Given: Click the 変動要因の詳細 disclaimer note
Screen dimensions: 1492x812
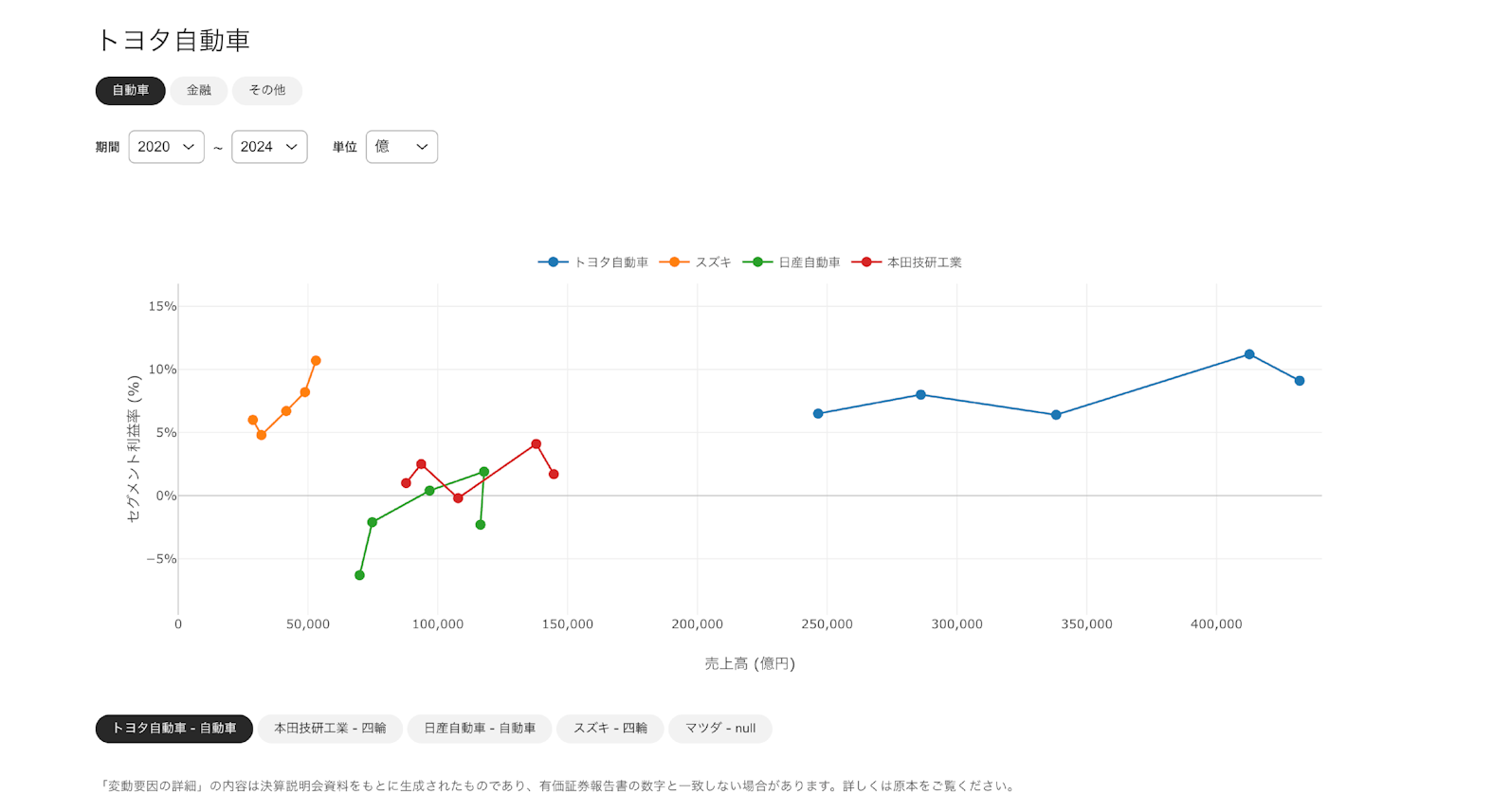Looking at the screenshot, I should click(x=558, y=786).
